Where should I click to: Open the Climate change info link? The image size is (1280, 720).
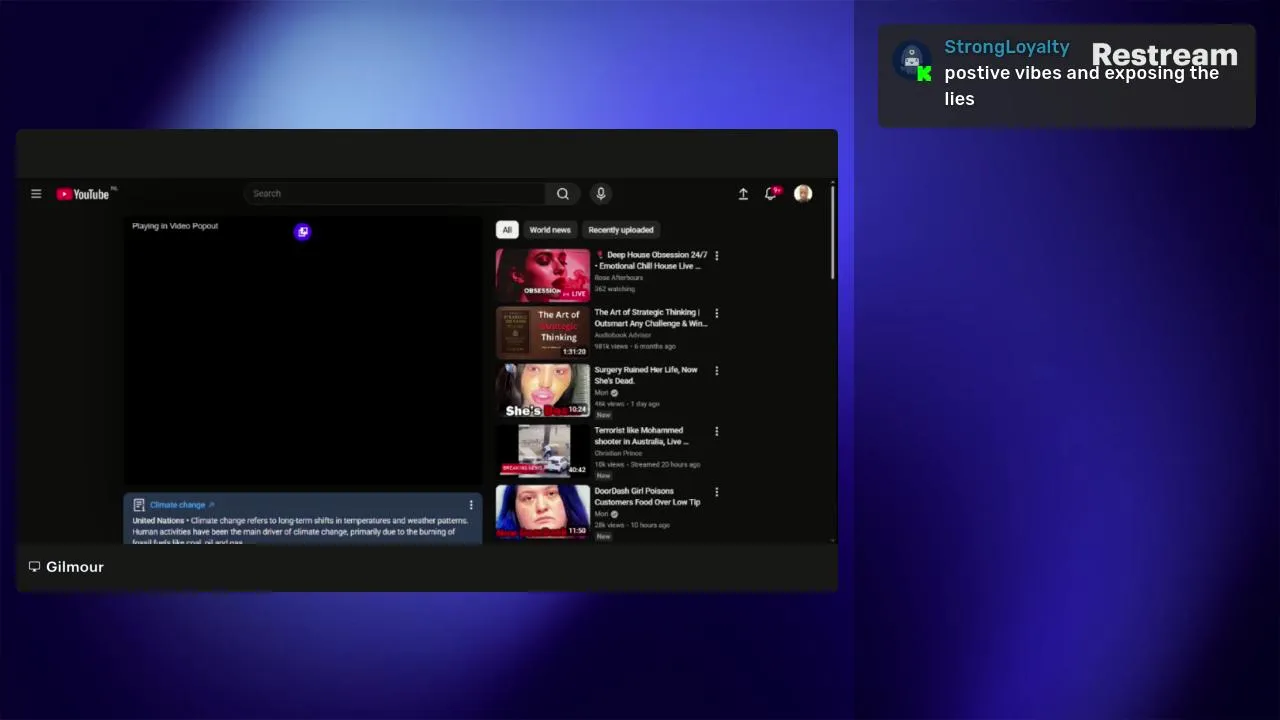pyautogui.click(x=182, y=505)
